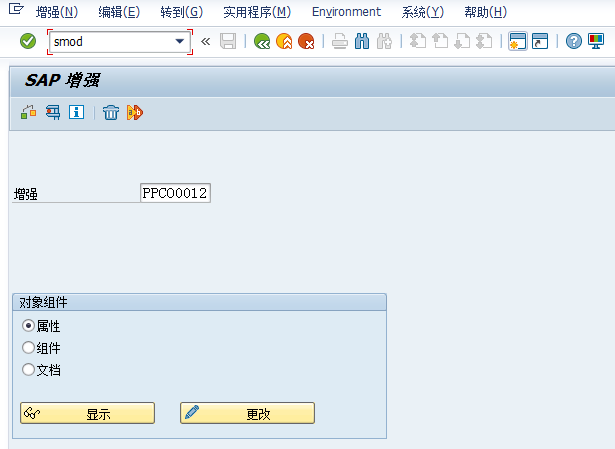Open the 增强(N) menu
The image size is (615, 449).
coord(57,12)
